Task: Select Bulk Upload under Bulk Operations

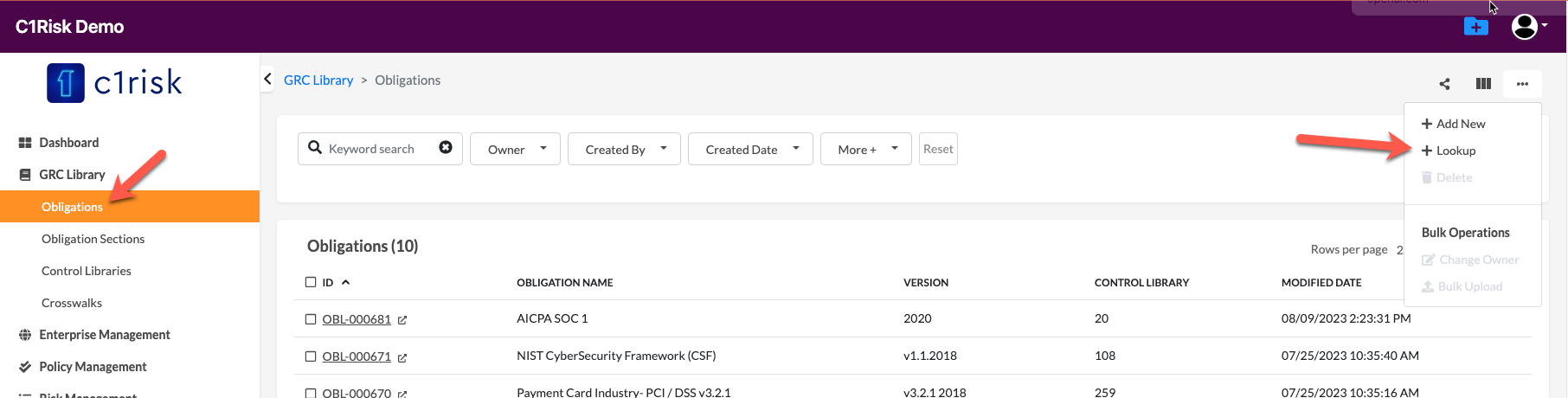Action: point(1462,286)
